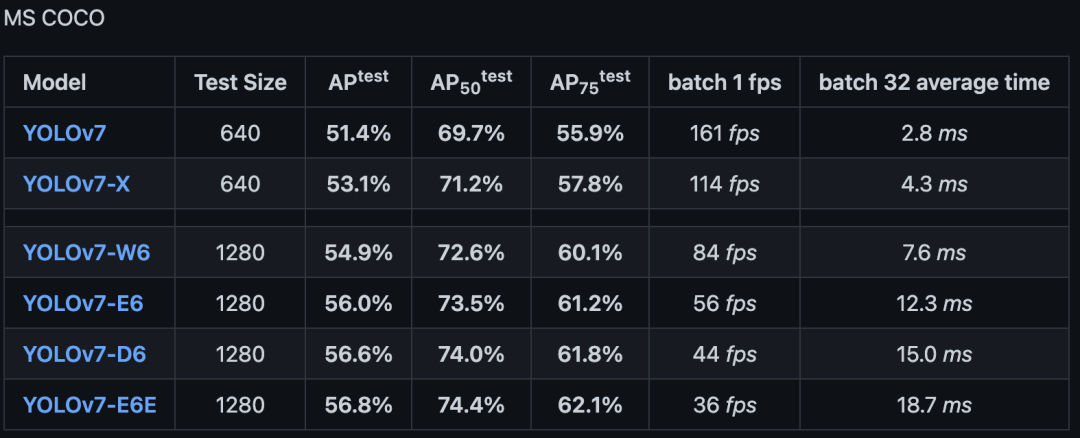Open the YOLOv7-D6 model link

[x=83, y=355]
